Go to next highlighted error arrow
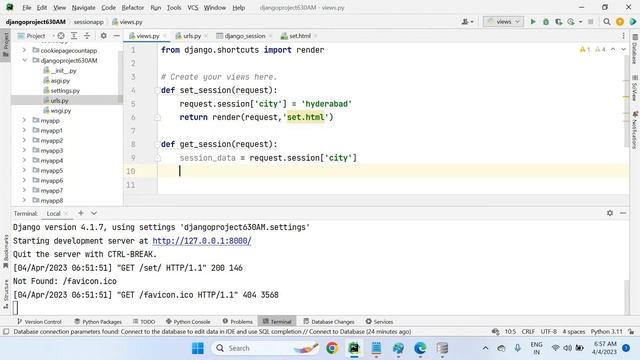640x360 pixels. point(623,49)
